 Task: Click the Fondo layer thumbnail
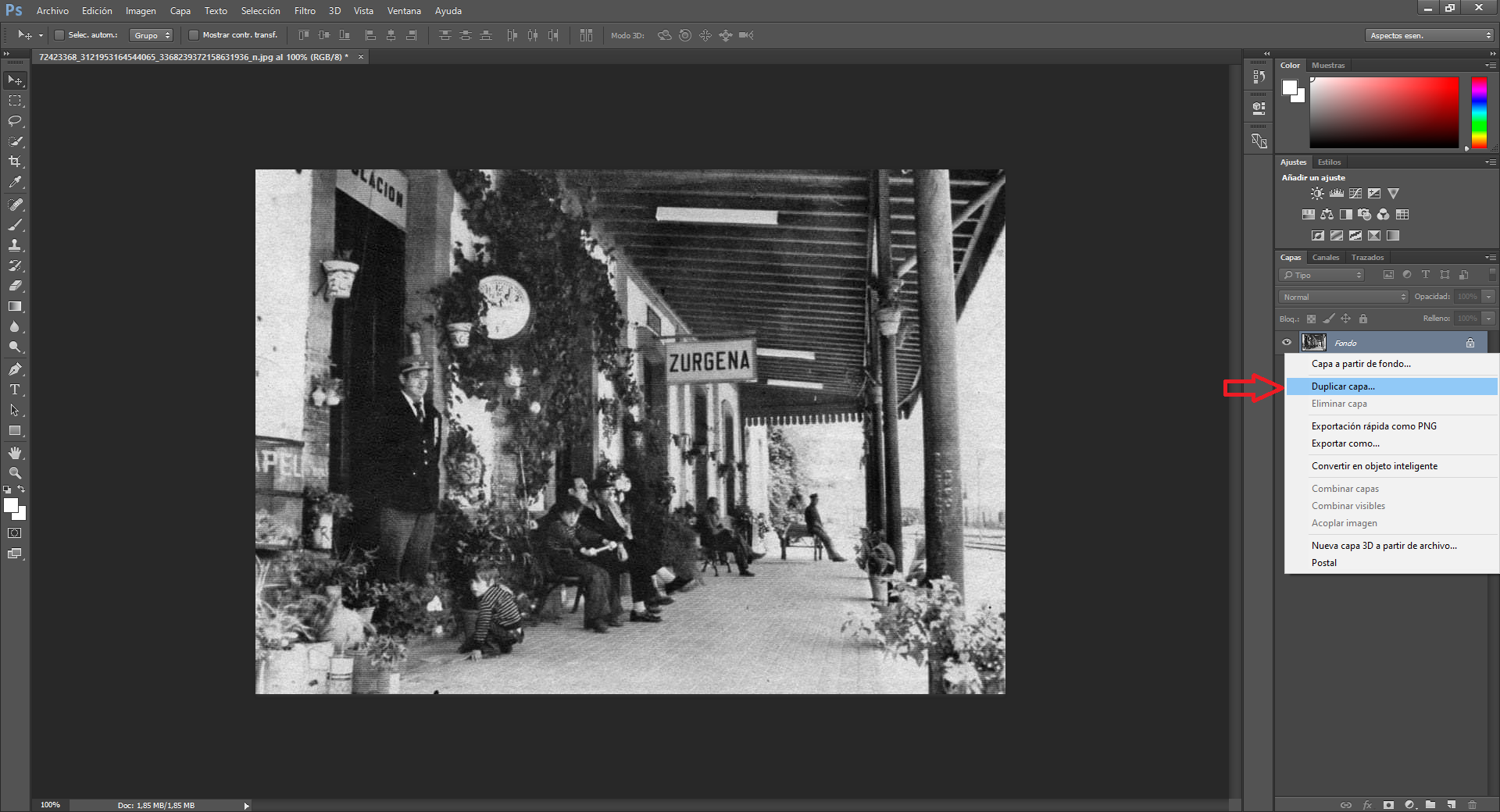(x=1313, y=342)
